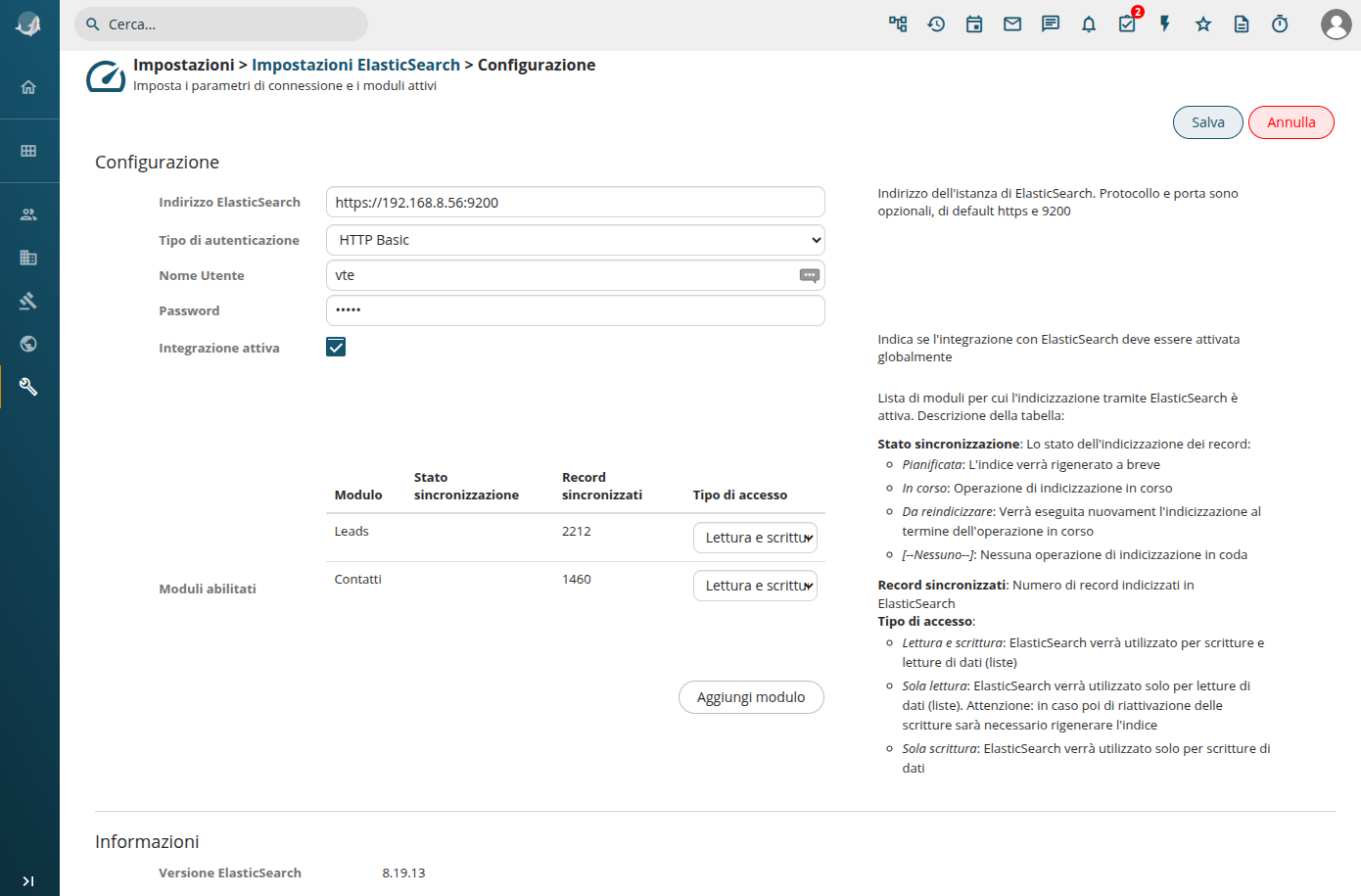Open the mail envelope icon
This screenshot has width=1361, height=896.
click(x=1012, y=24)
